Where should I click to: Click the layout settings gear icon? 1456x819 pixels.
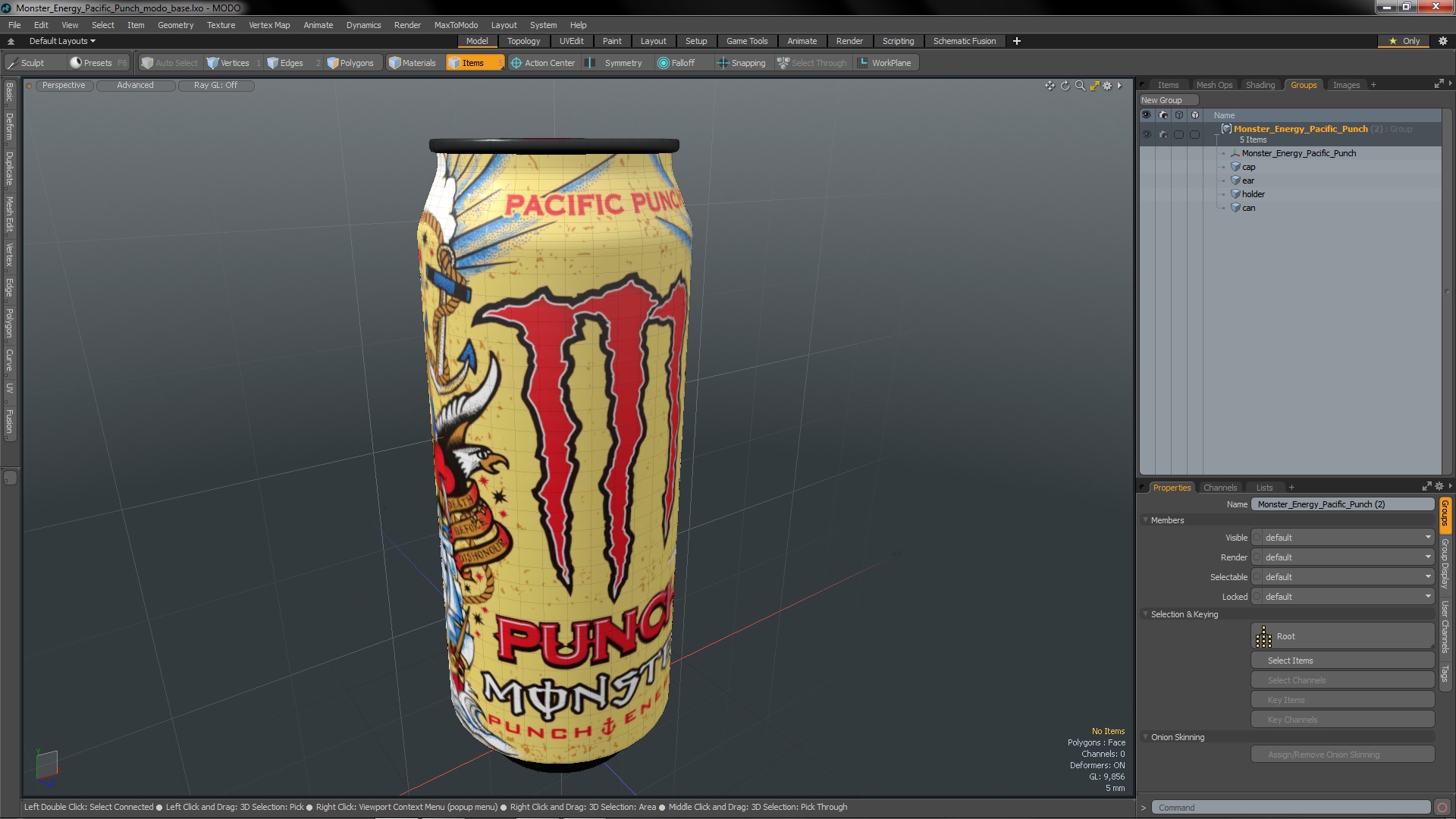pos(1443,41)
